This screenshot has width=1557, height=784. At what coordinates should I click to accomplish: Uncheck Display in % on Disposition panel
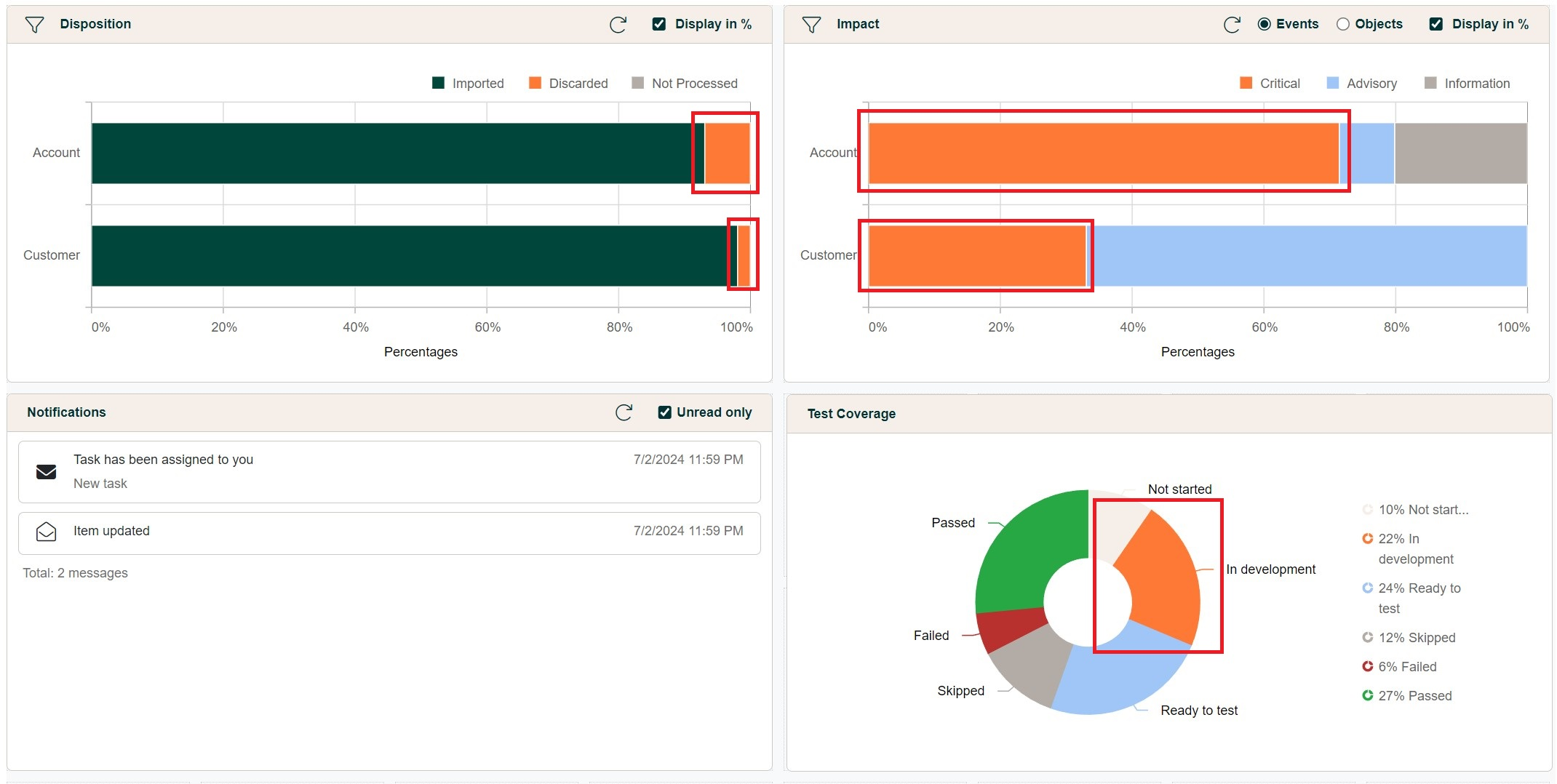point(659,24)
